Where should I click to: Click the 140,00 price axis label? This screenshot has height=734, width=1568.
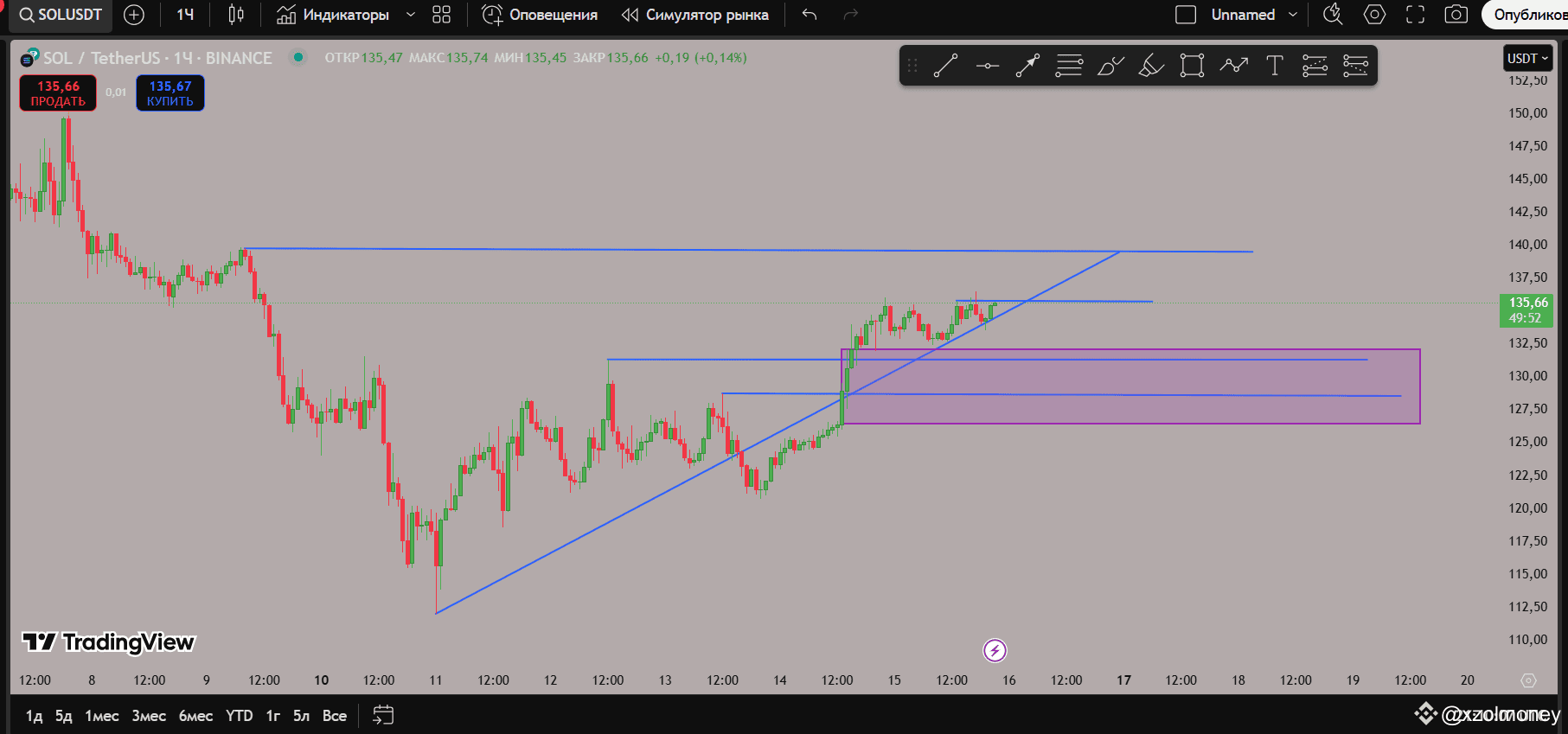(x=1527, y=244)
